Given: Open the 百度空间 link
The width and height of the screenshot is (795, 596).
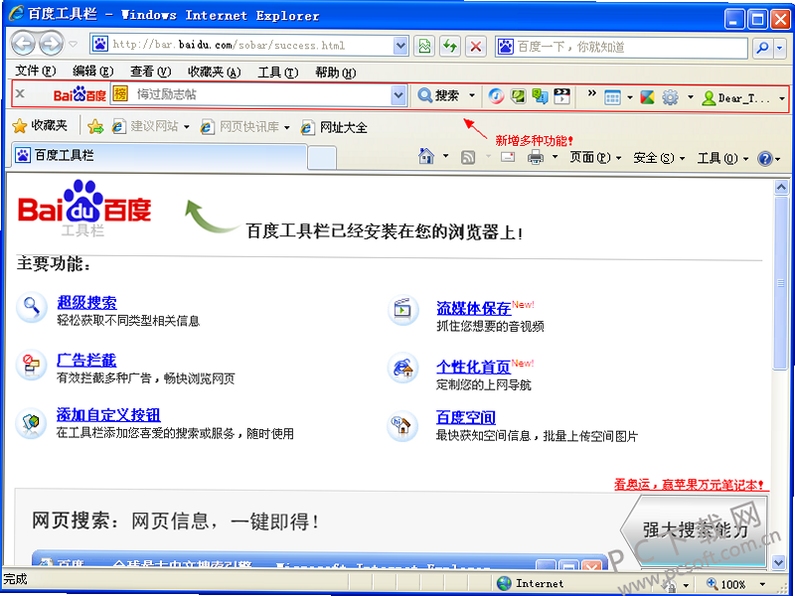Looking at the screenshot, I should coord(465,417).
